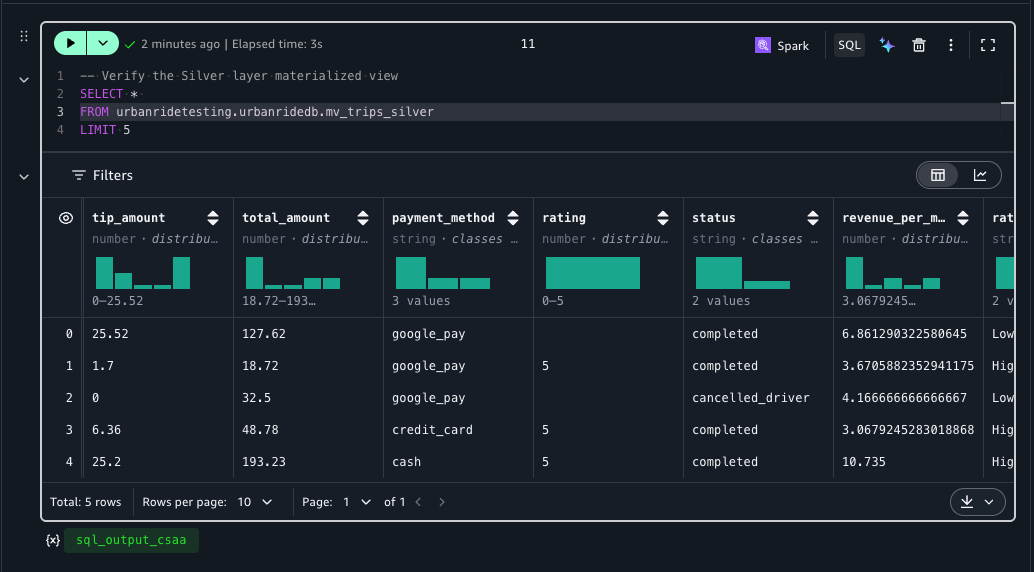Screen dimensions: 1034x572
Task: Sort by revenue_per_m column
Action: [963, 218]
